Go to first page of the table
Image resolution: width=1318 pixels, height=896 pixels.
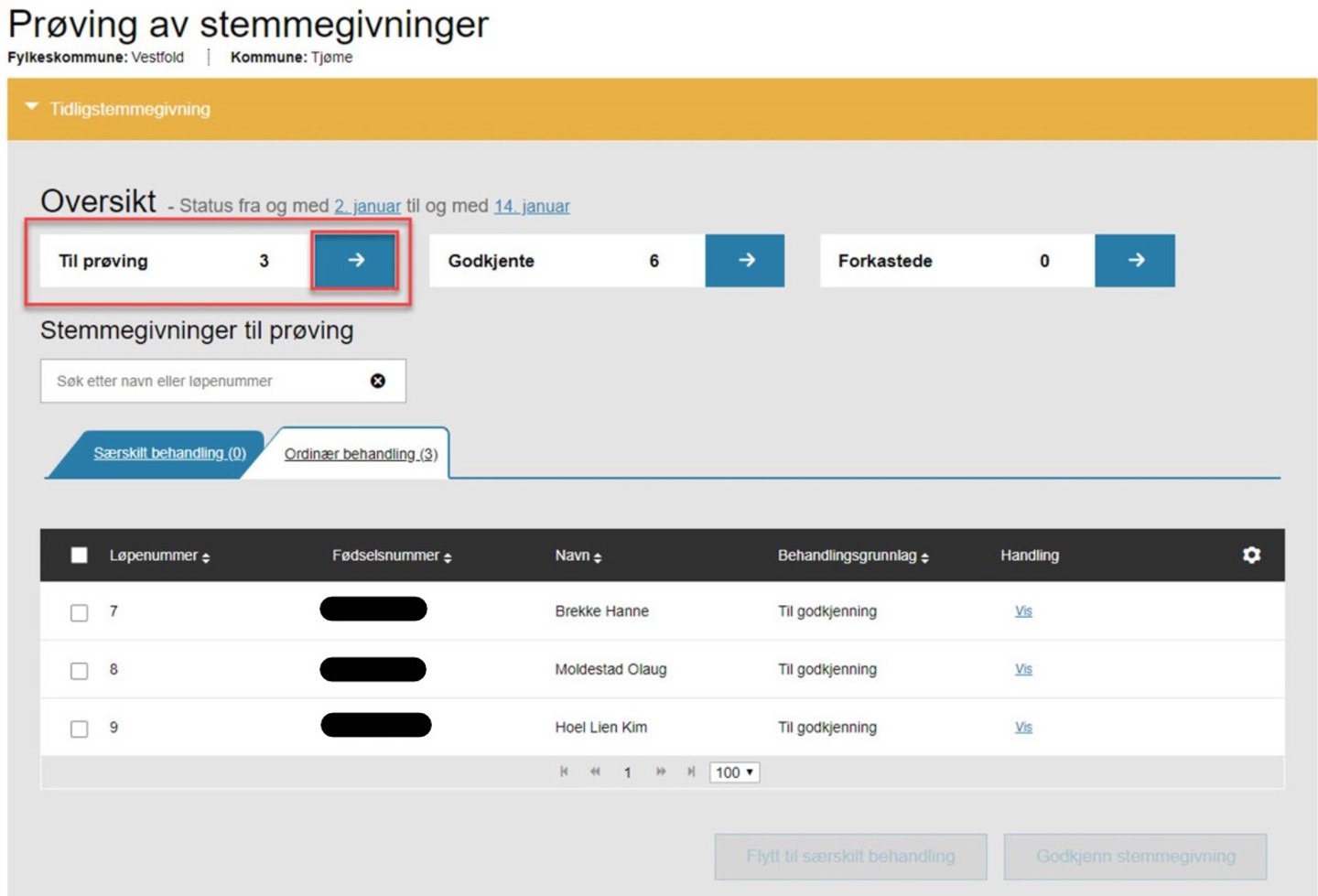point(564,772)
